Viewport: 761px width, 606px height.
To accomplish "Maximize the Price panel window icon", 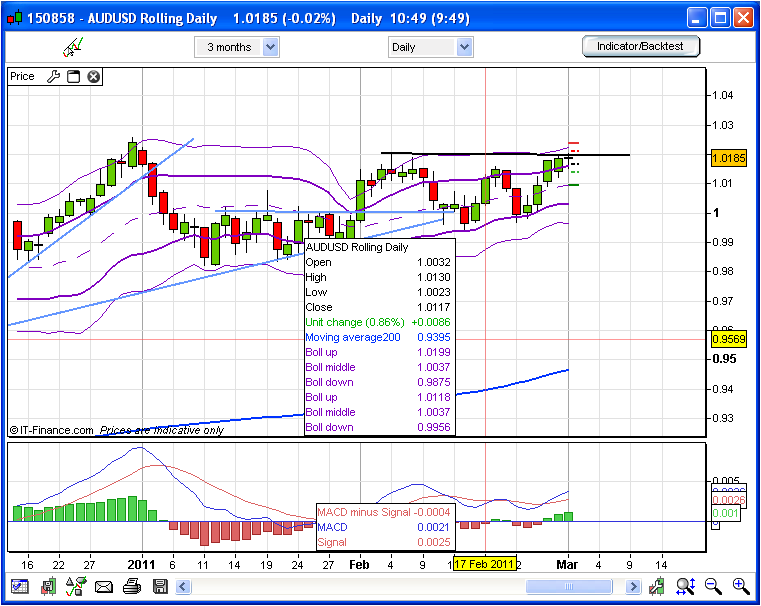I will tap(73, 77).
